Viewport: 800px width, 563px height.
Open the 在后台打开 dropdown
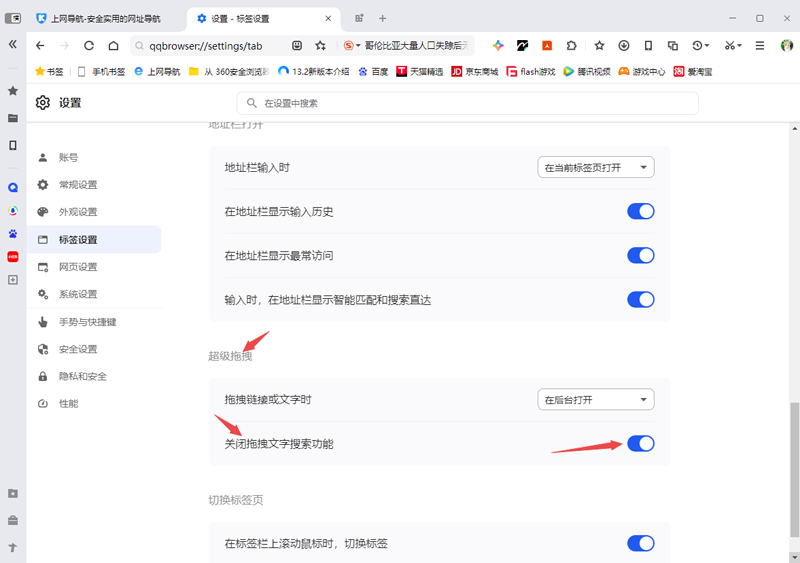click(x=595, y=400)
